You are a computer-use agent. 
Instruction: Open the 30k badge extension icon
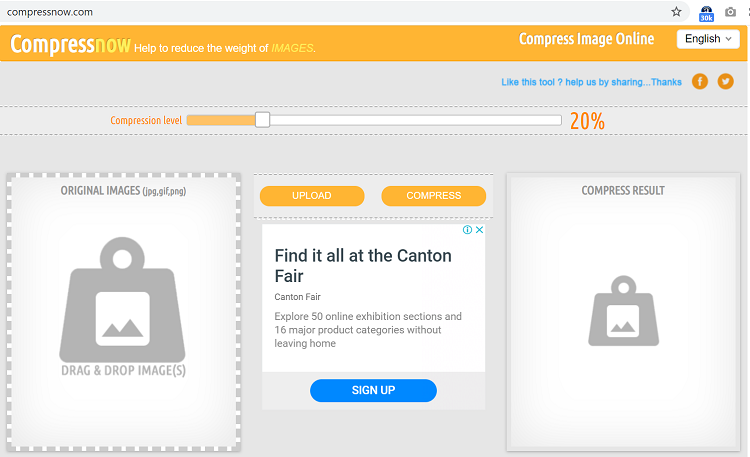706,13
